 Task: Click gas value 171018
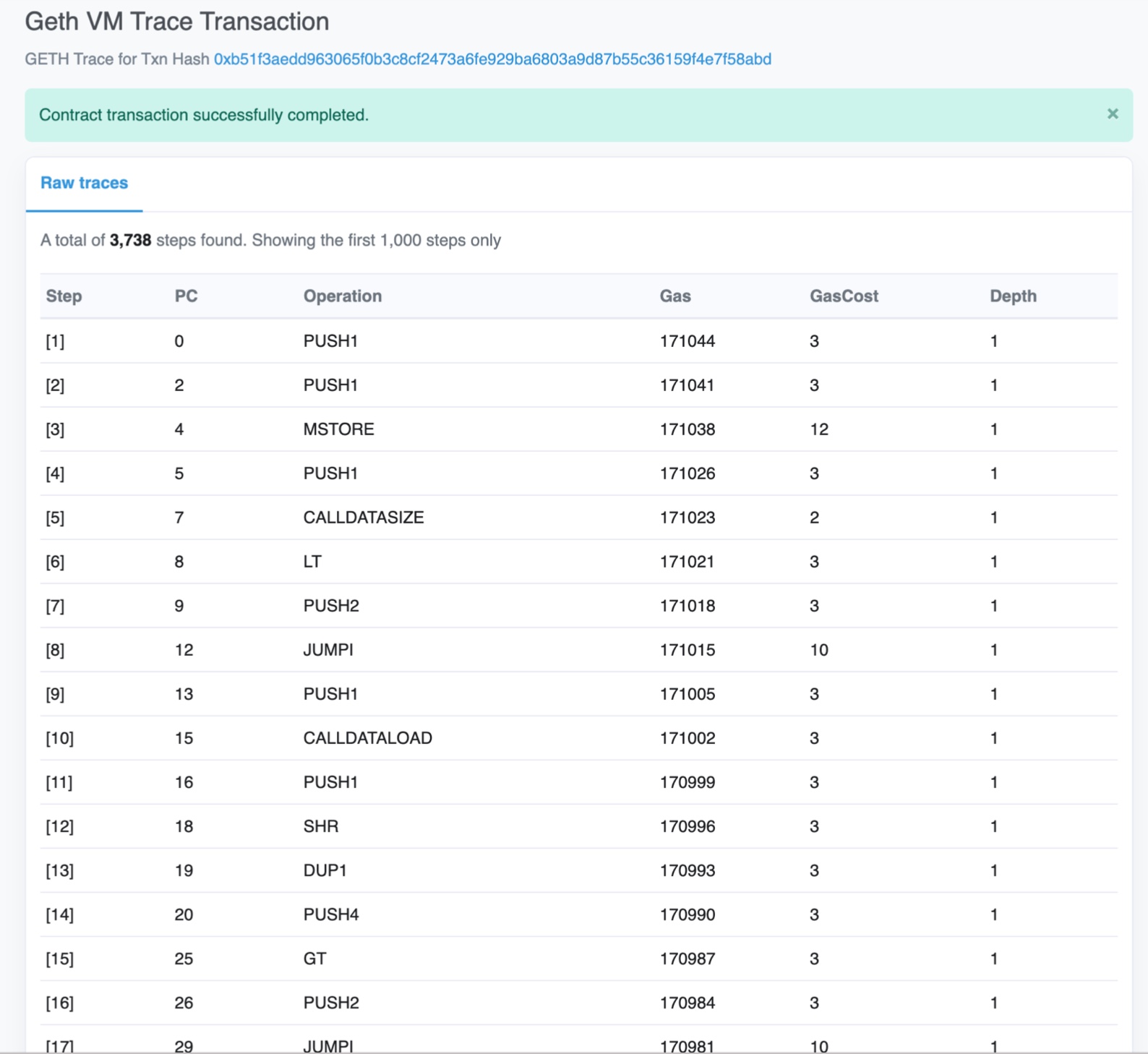pos(687,606)
